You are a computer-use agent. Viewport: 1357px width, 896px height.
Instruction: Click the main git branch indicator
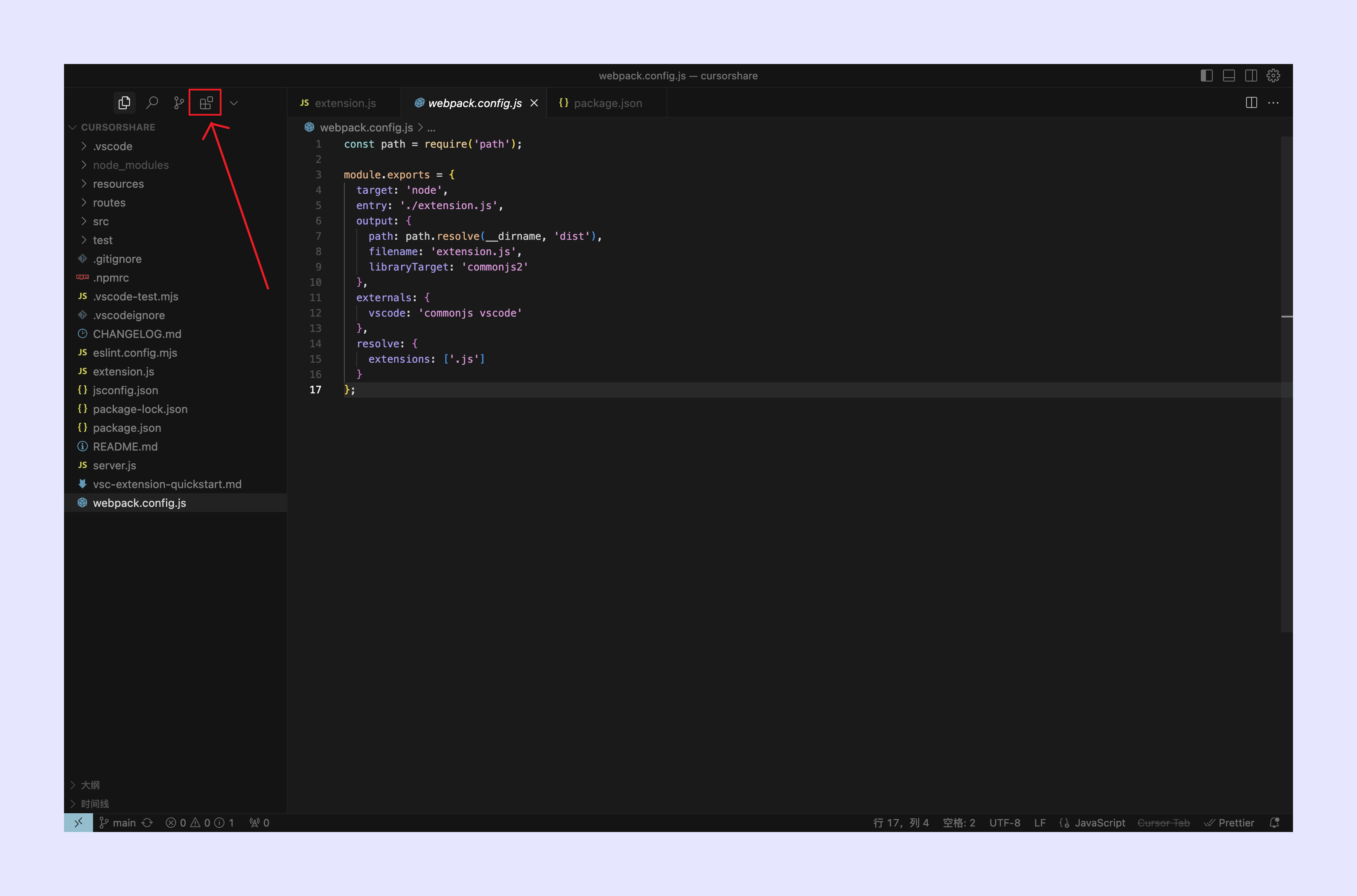click(x=118, y=823)
